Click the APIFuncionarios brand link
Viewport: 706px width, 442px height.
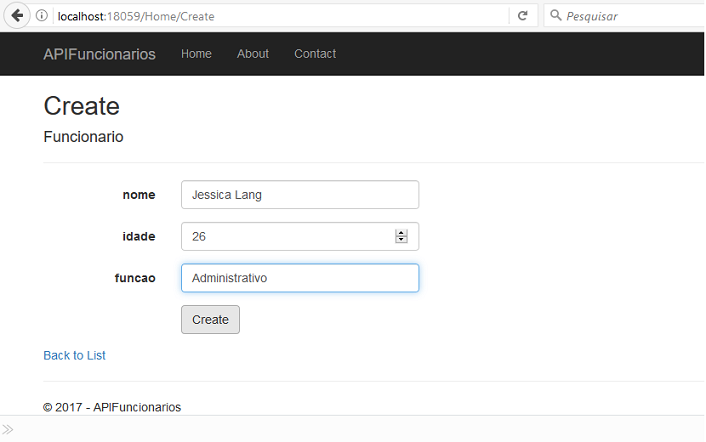tap(100, 54)
